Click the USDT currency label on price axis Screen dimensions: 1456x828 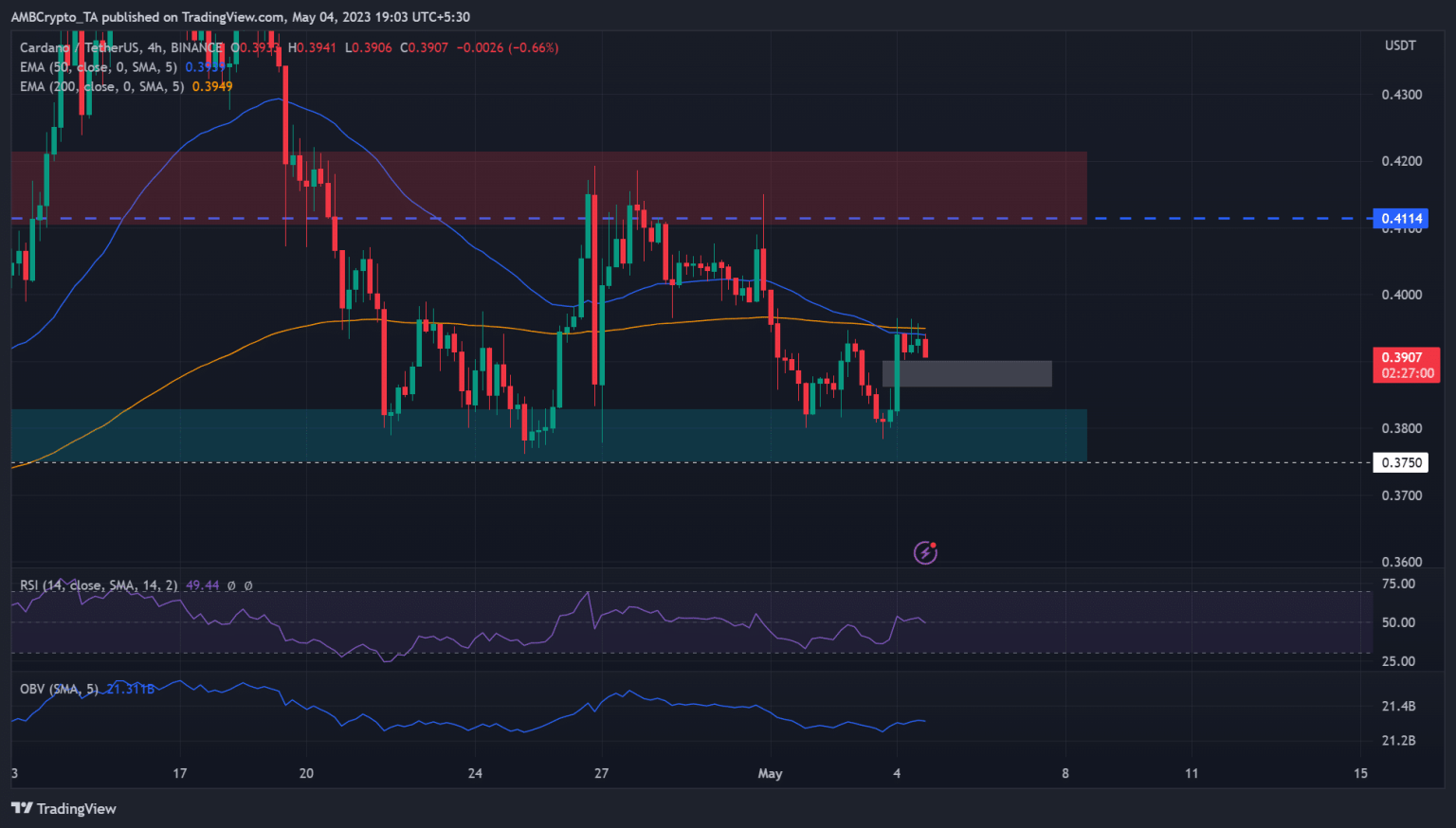(x=1400, y=45)
